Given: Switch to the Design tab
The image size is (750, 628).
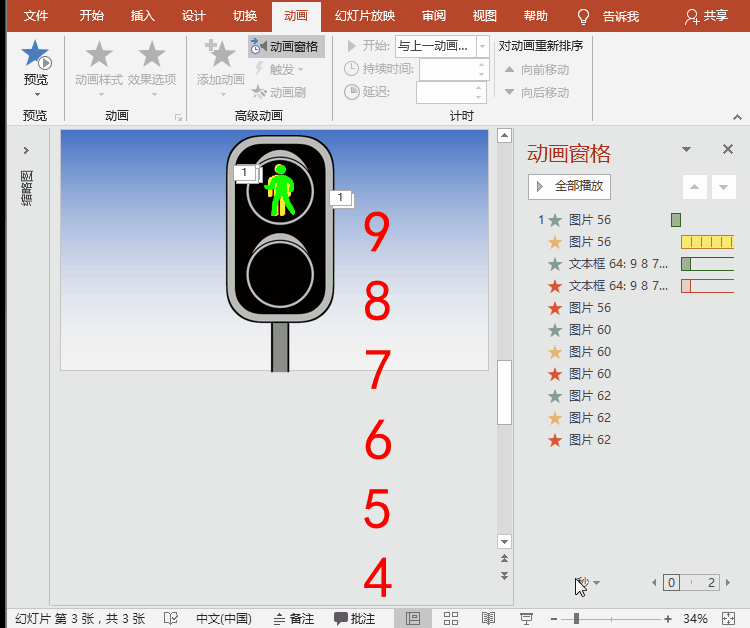Looking at the screenshot, I should 193,16.
